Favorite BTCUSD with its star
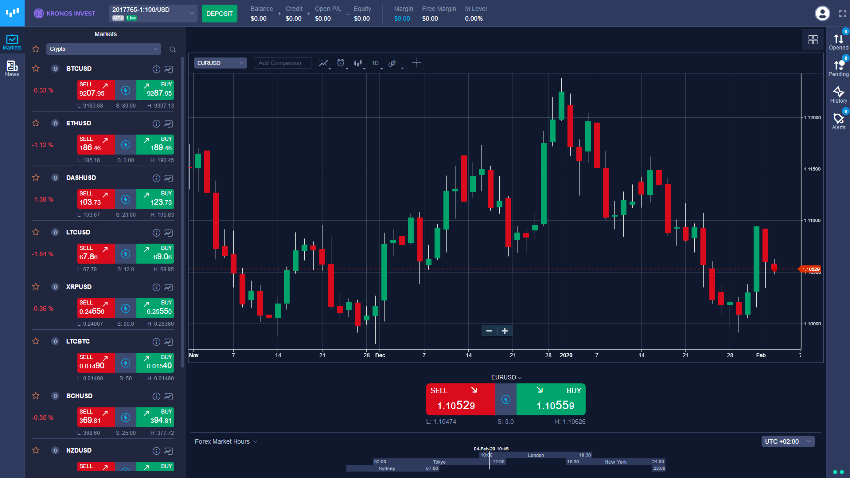 click(36, 69)
